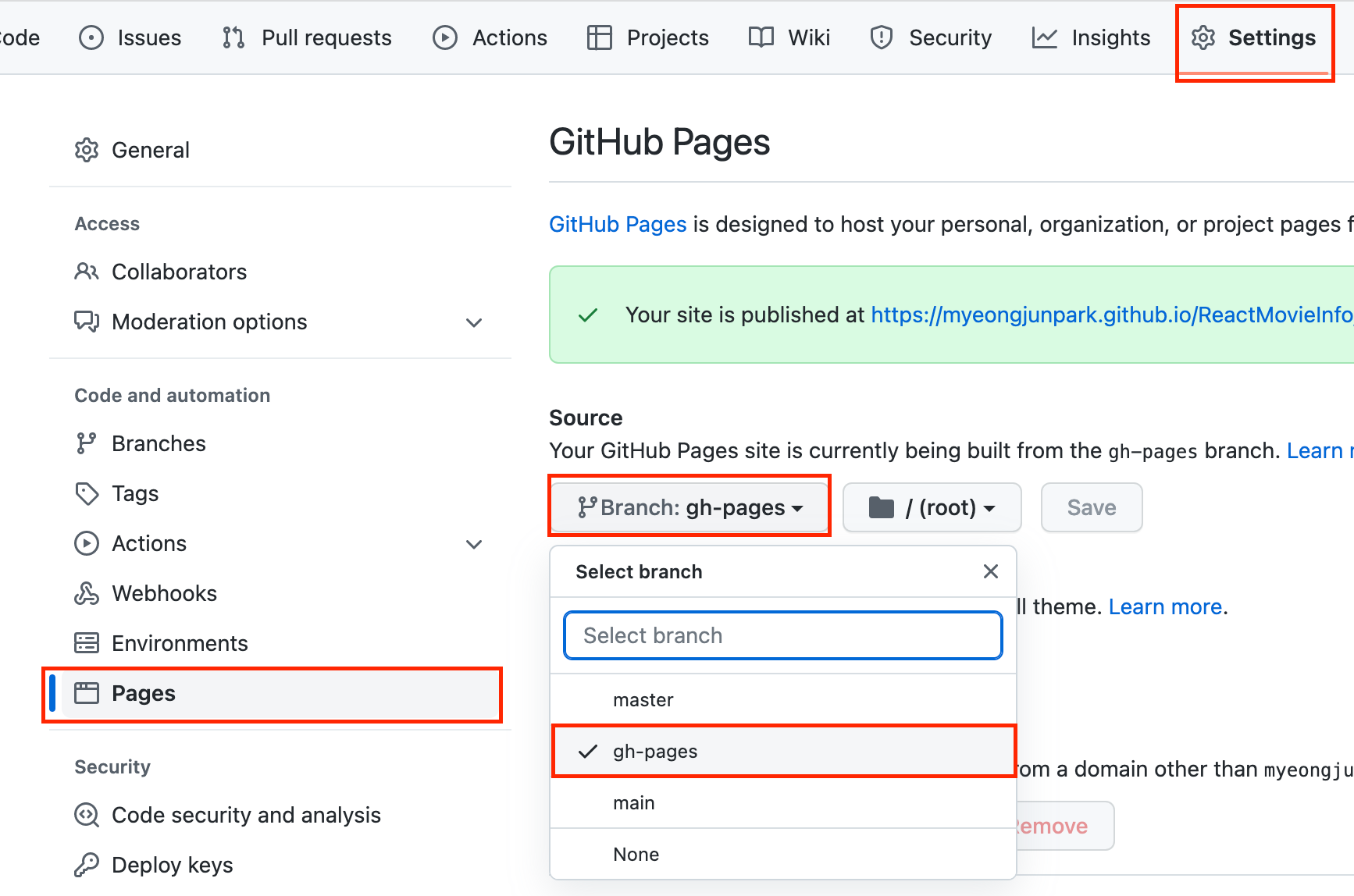Close the Select branch popup
The height and width of the screenshot is (896, 1354).
(x=991, y=571)
